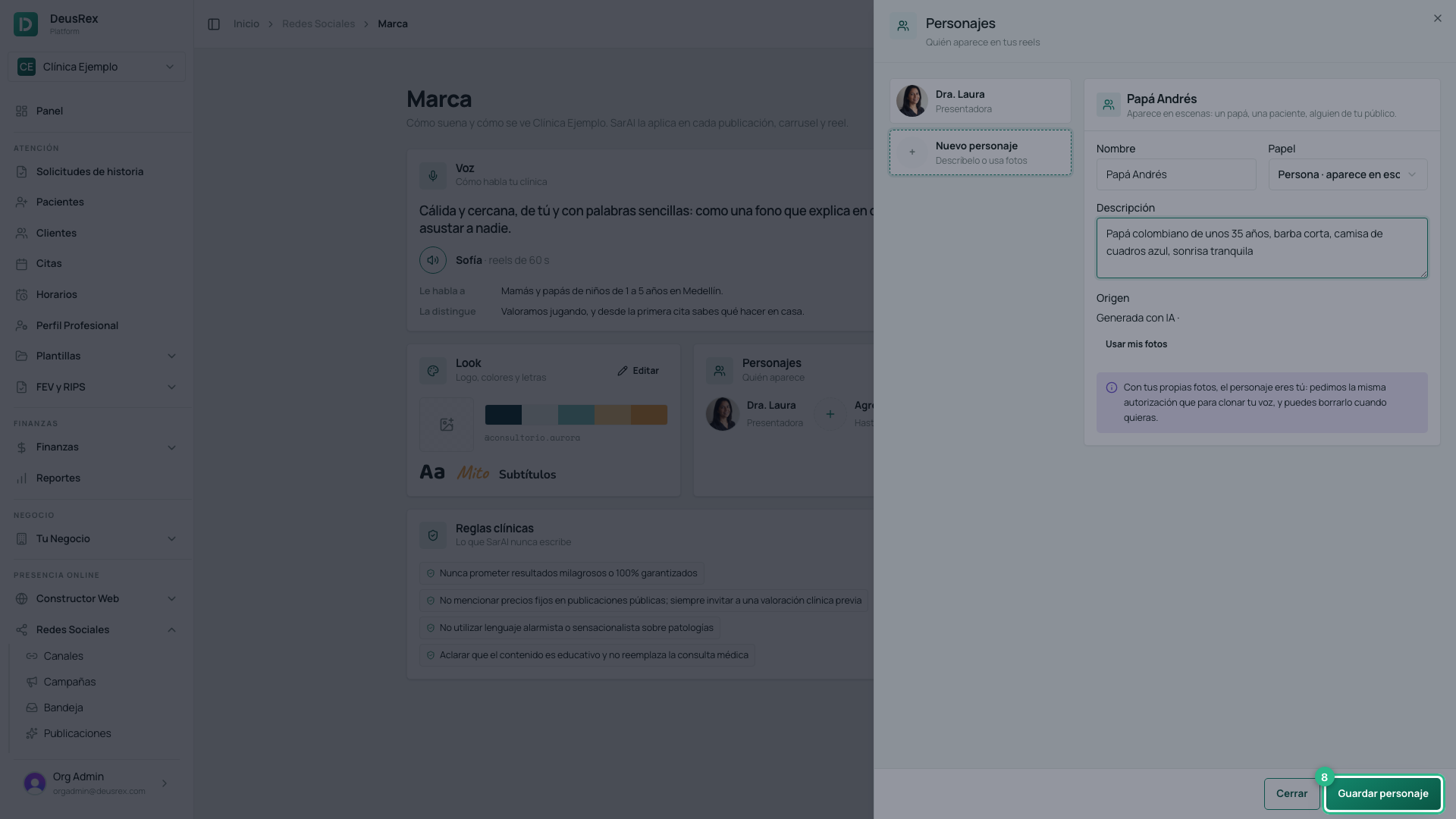1456x819 pixels.
Task: Click the Reglas clínicas shield icon
Action: pyautogui.click(x=433, y=535)
